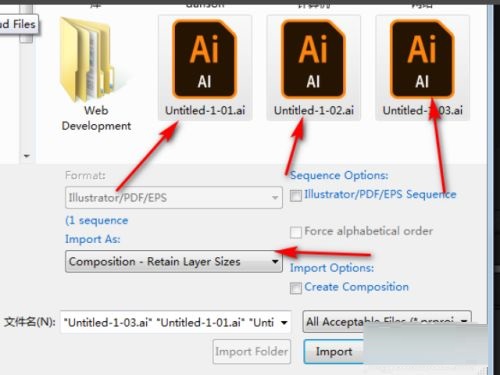Image resolution: width=500 pixels, height=375 pixels.
Task: Select the Untitled-1-02.ai file icon
Action: [x=313, y=59]
